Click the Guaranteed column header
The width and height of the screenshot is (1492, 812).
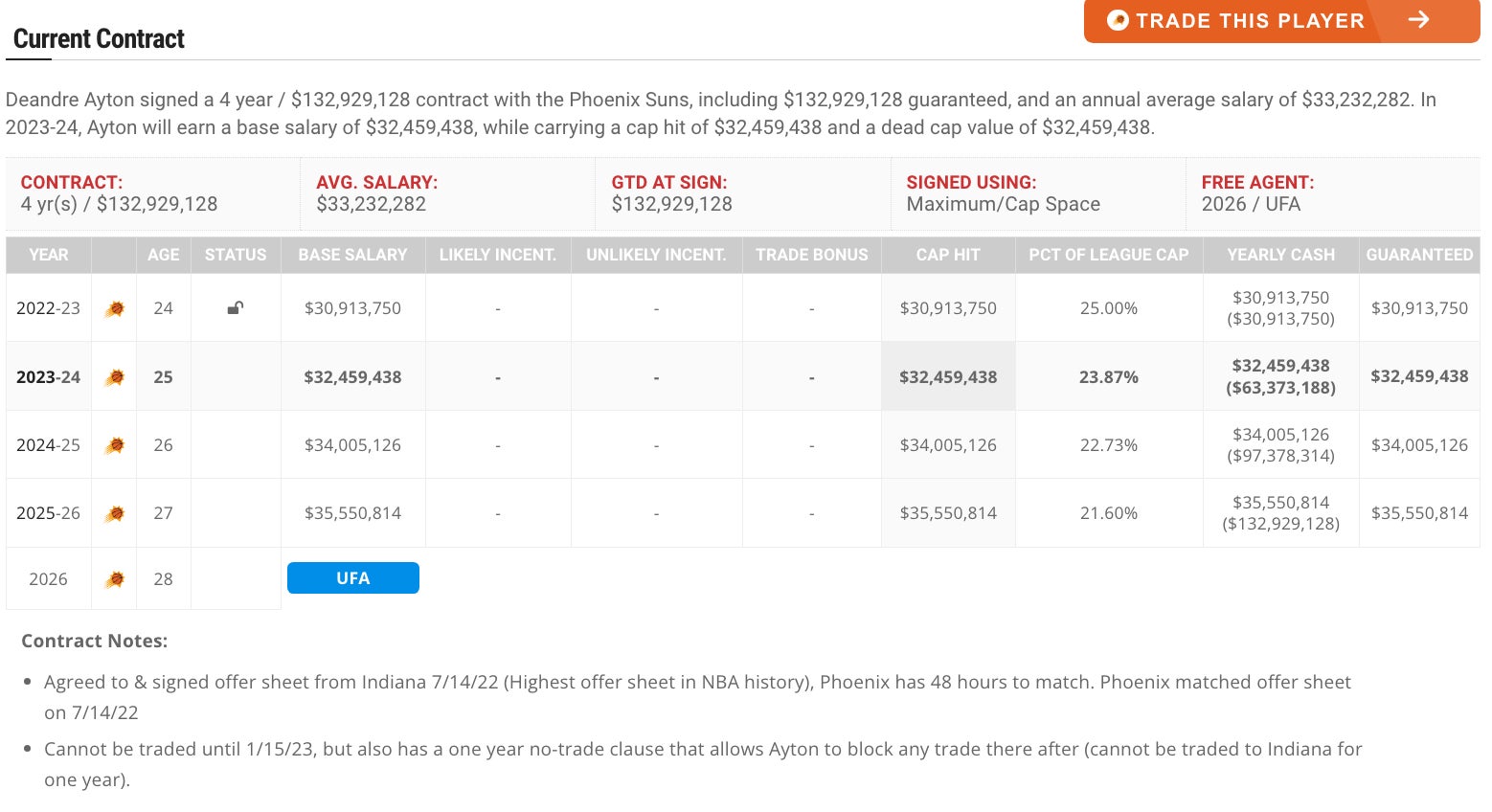point(1418,255)
